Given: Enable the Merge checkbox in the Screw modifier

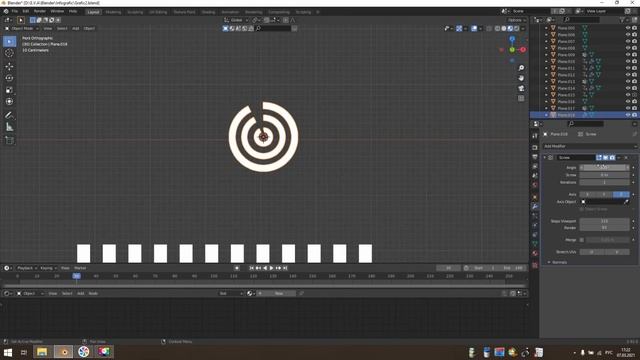Looking at the screenshot, I should point(582,240).
